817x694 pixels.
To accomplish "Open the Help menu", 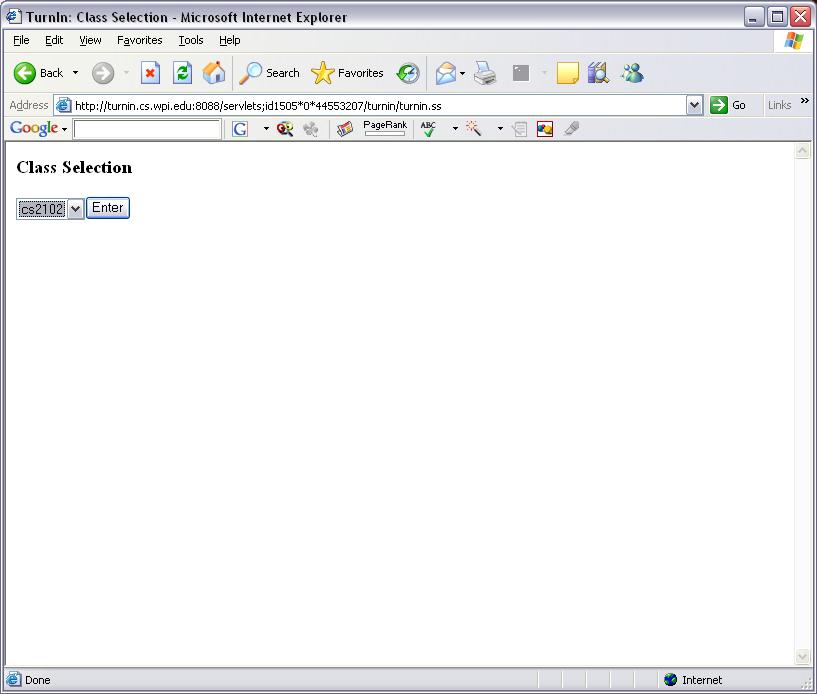I will pos(229,40).
